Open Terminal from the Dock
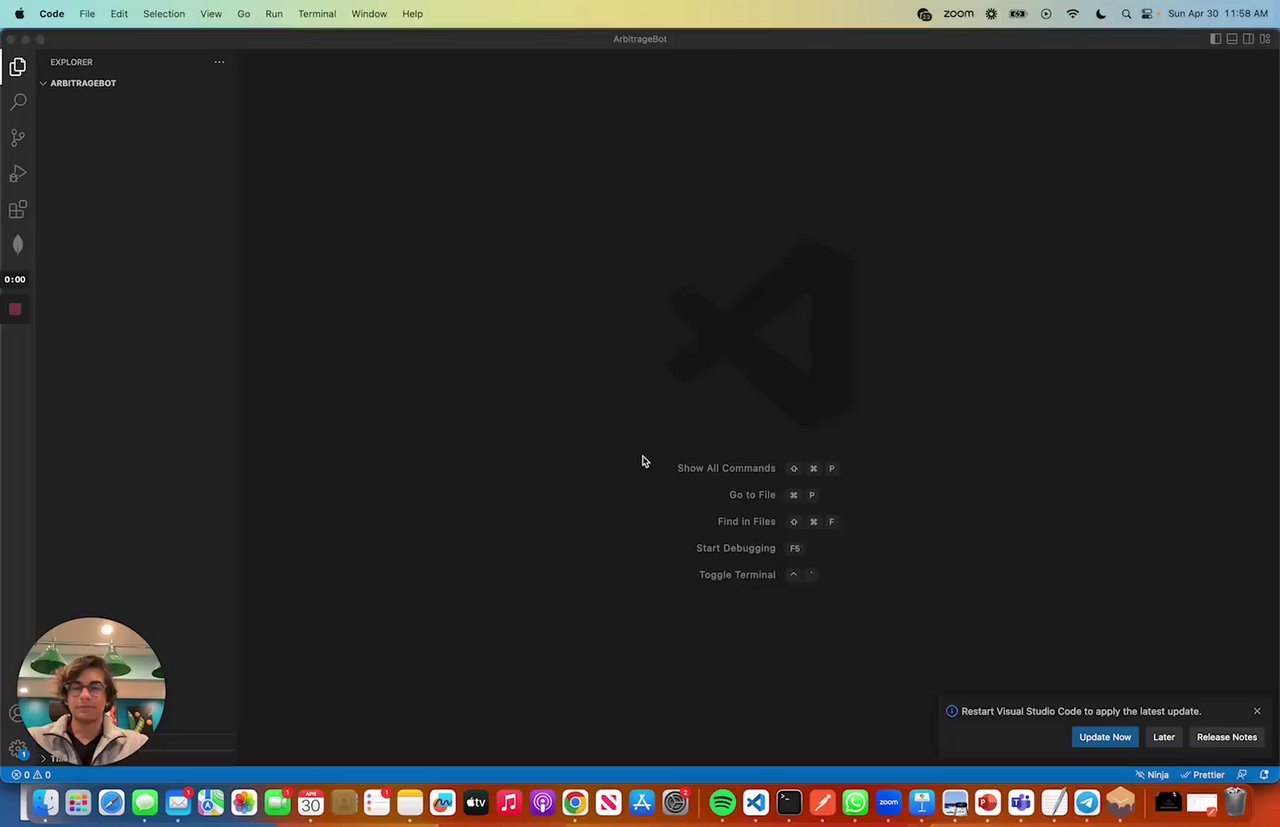Viewport: 1280px width, 827px height. pyautogui.click(x=789, y=802)
